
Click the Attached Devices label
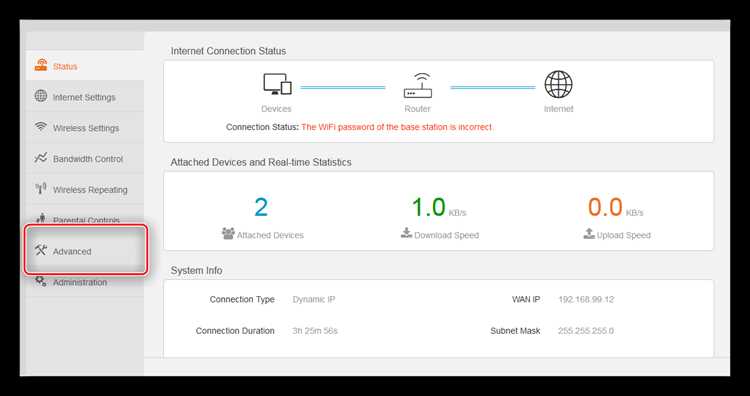click(x=270, y=235)
